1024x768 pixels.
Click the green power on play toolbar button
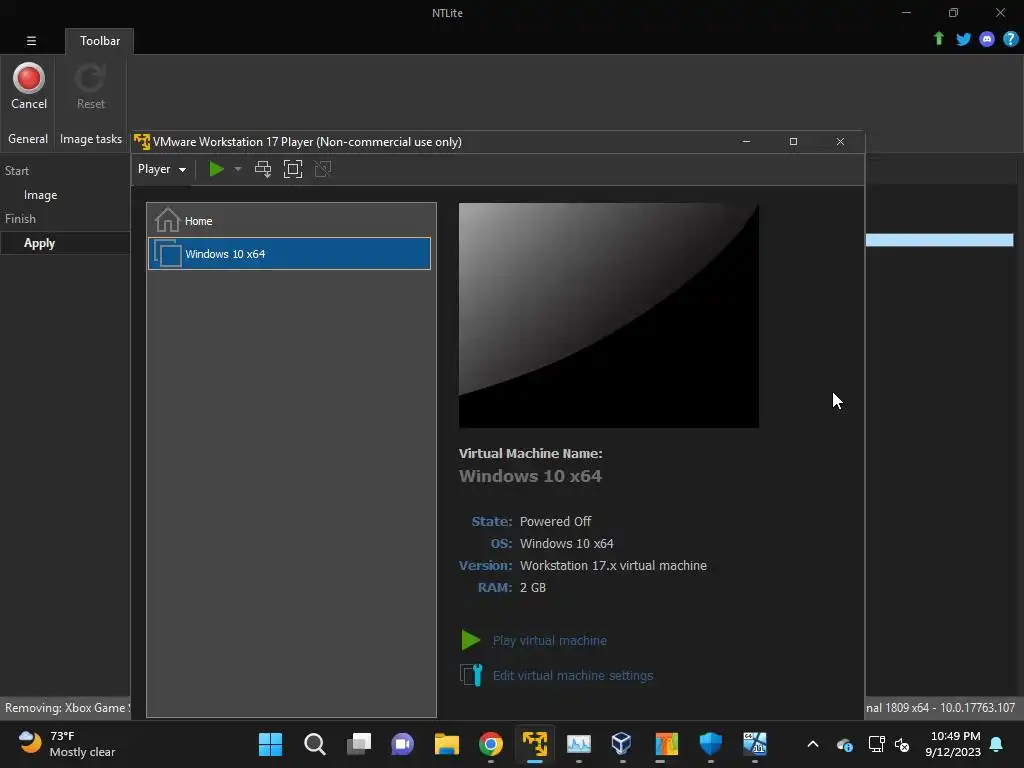click(x=216, y=169)
